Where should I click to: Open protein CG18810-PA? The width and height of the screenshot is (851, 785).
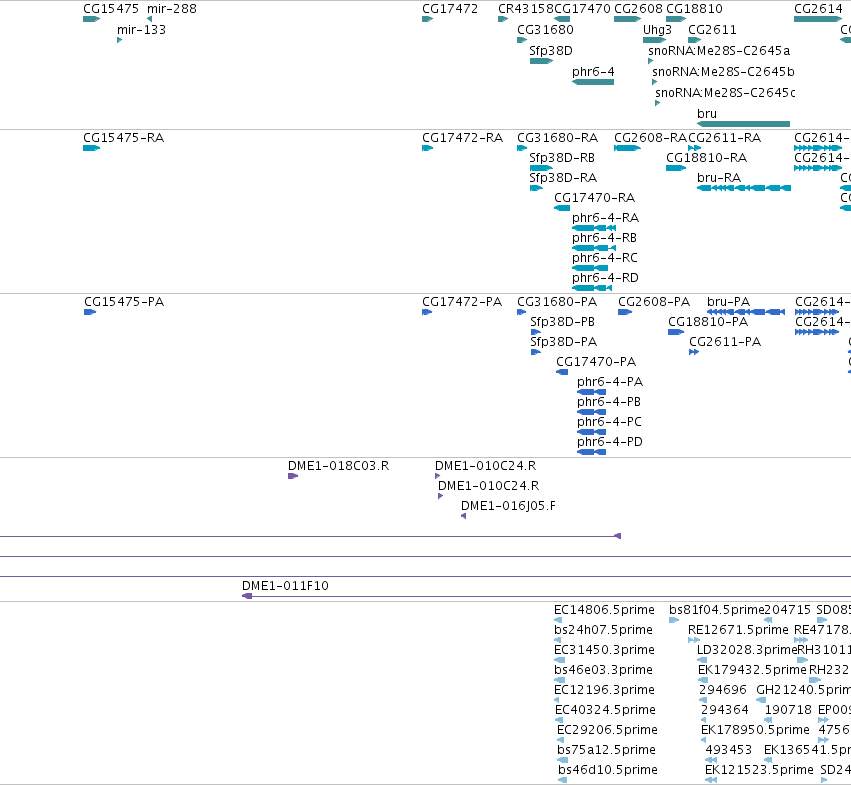pyautogui.click(x=676, y=332)
